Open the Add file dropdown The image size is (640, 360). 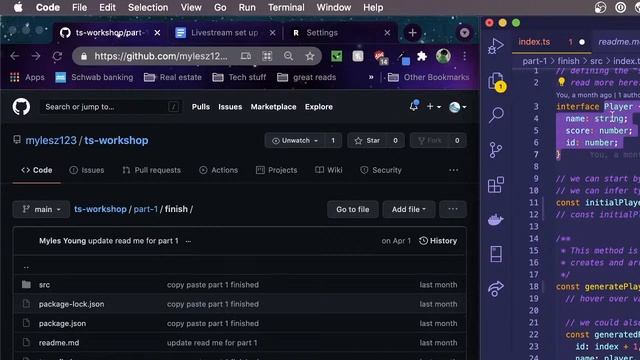(409, 209)
